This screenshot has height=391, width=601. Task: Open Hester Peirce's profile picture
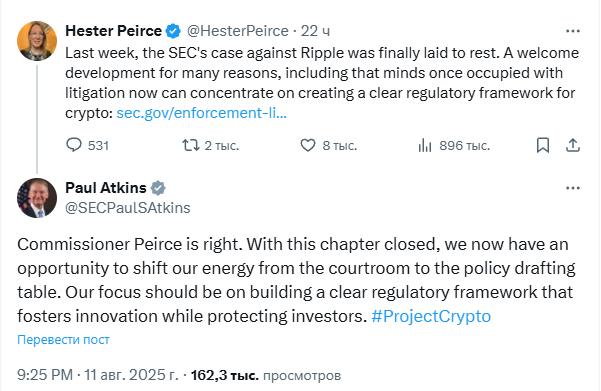coord(37,41)
